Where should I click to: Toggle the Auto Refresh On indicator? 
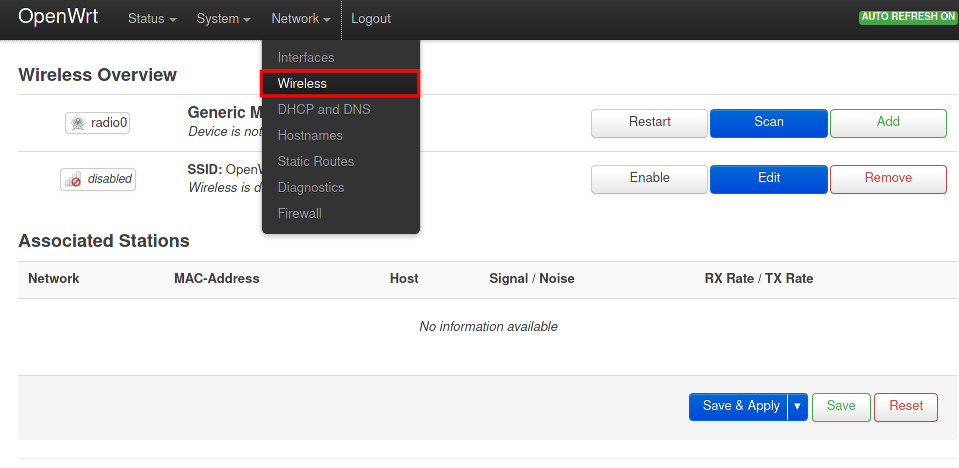907,17
